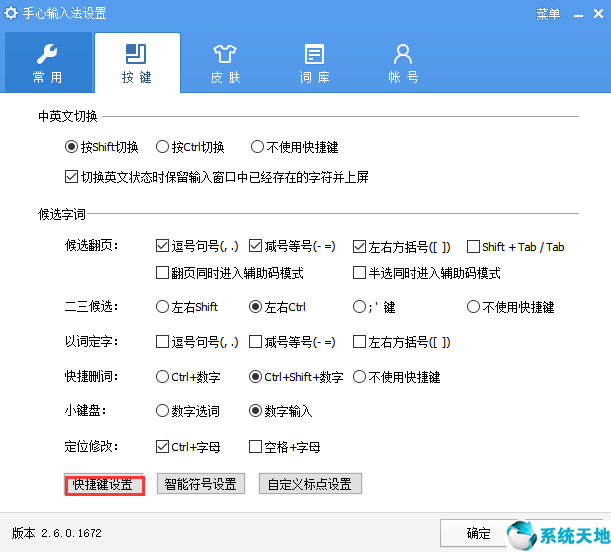Toggle 逗号句号 checkbox for 候选翻页
The image size is (611, 552).
coord(197,246)
